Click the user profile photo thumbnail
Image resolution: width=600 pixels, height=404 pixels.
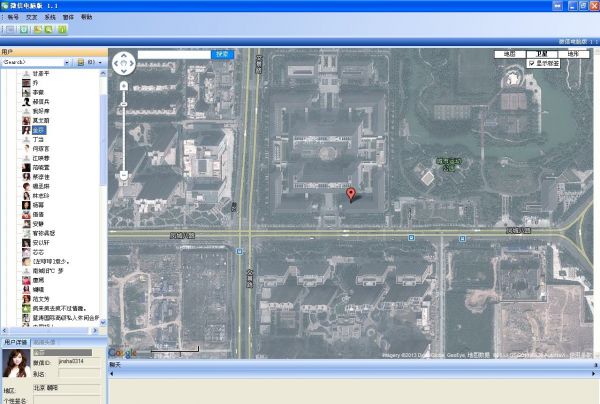pos(16,363)
